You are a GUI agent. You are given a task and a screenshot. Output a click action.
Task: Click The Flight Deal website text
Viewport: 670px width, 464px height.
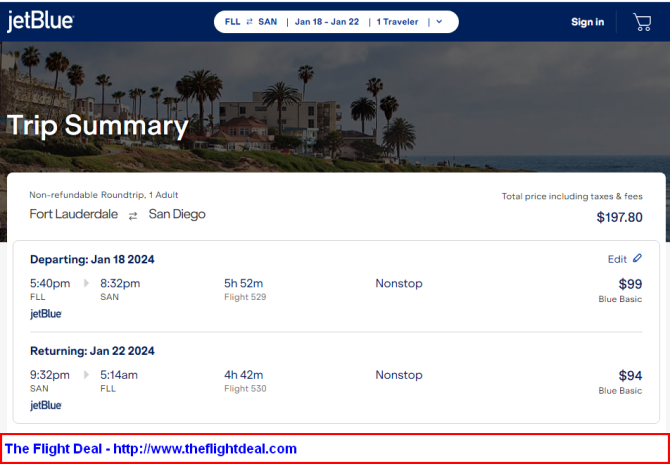coord(151,449)
